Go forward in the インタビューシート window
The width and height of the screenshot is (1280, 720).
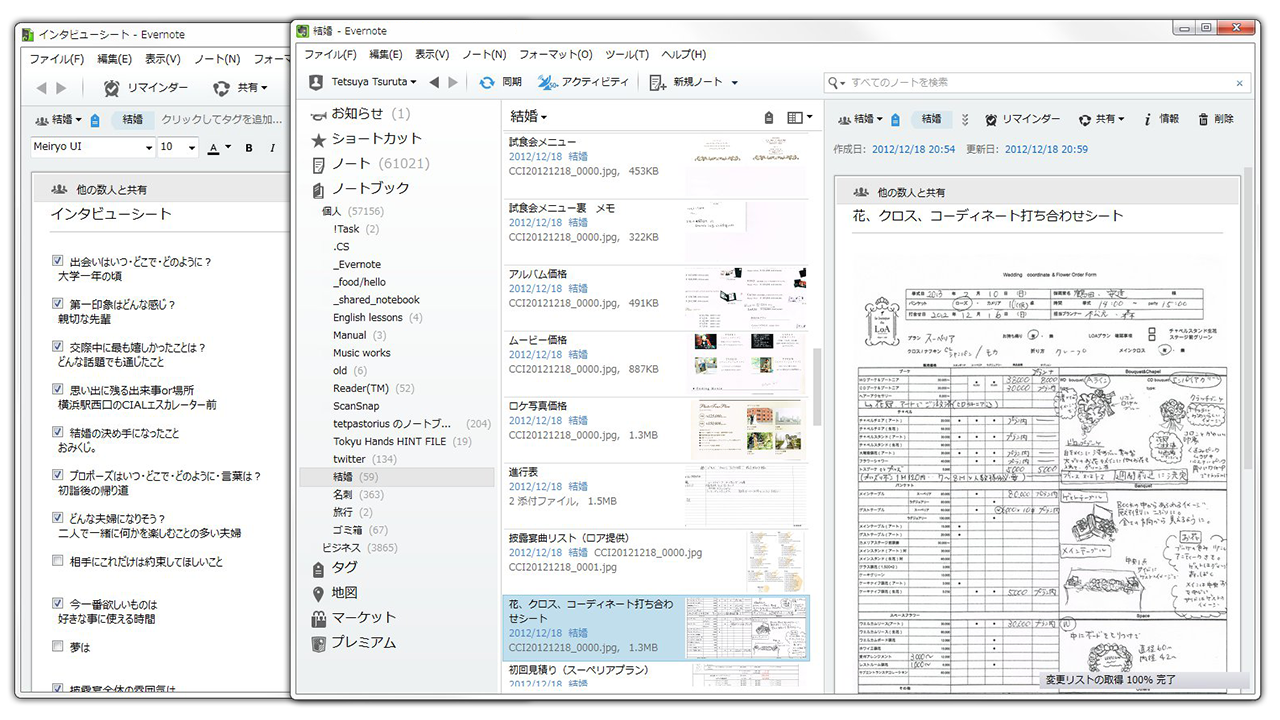pos(61,88)
